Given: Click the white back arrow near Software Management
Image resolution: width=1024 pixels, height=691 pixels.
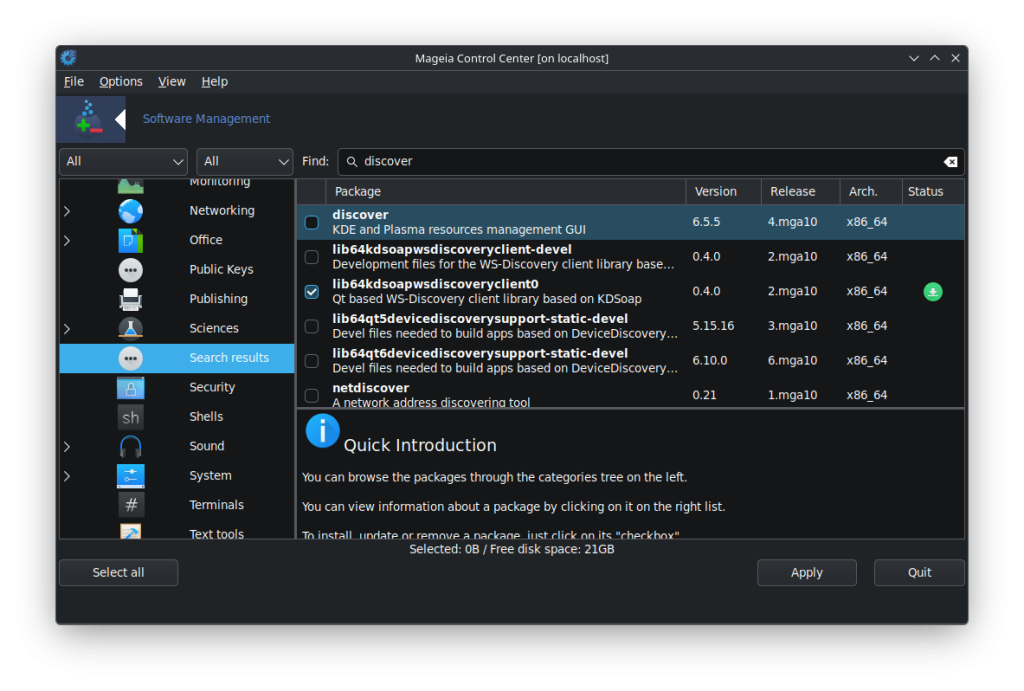Looking at the screenshot, I should [120, 120].
